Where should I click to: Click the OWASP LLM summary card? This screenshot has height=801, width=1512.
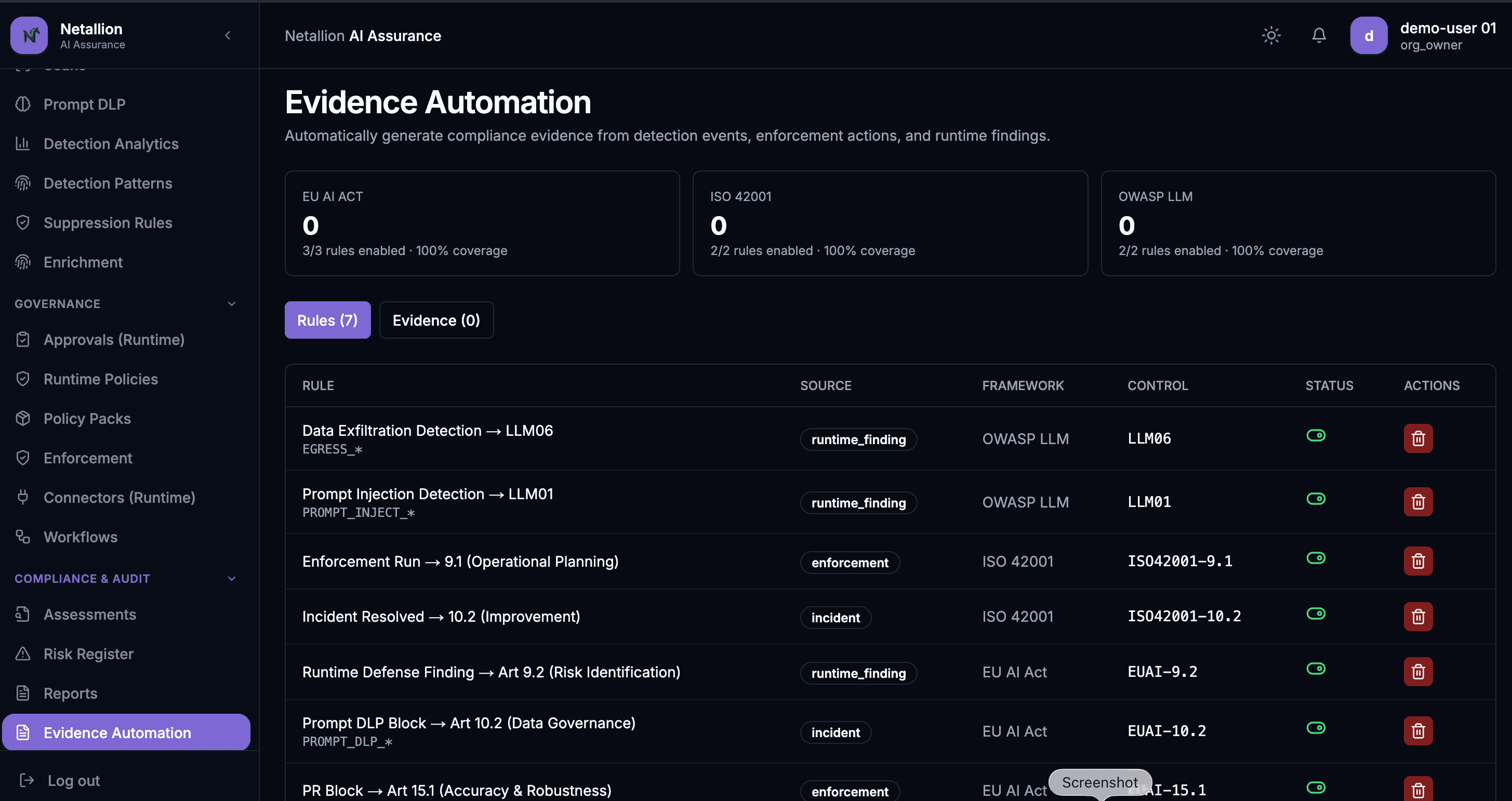[1298, 223]
